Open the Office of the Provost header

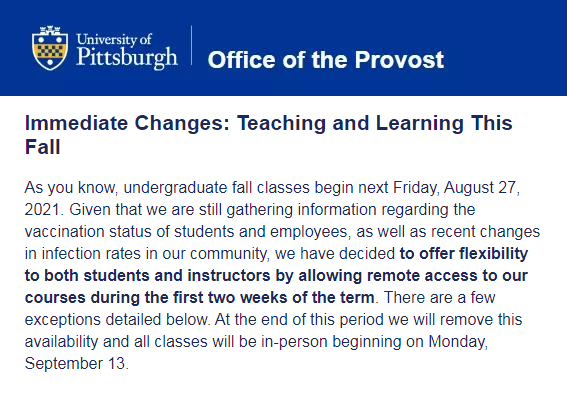click(x=326, y=60)
